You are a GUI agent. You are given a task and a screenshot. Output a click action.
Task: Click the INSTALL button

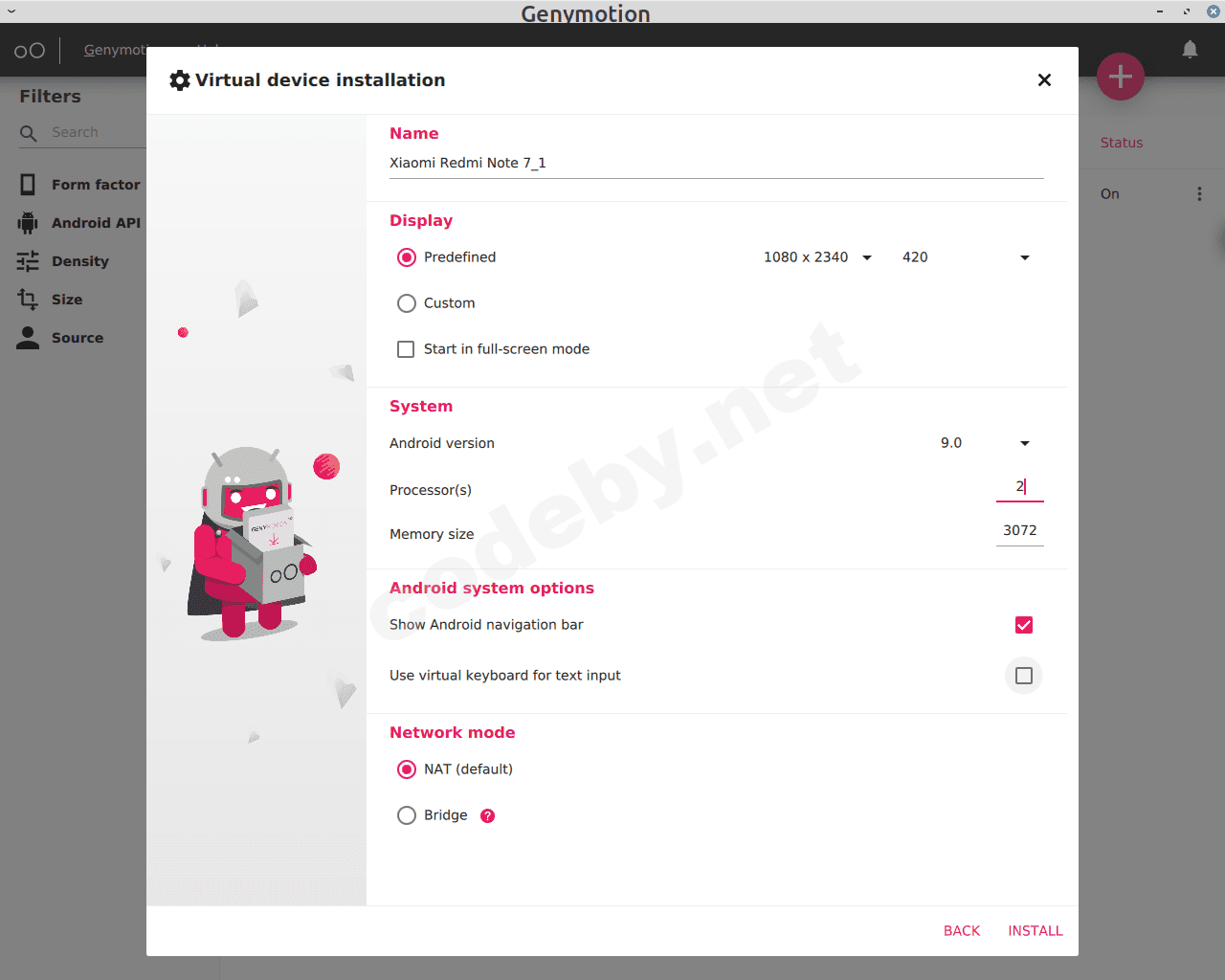click(1036, 931)
